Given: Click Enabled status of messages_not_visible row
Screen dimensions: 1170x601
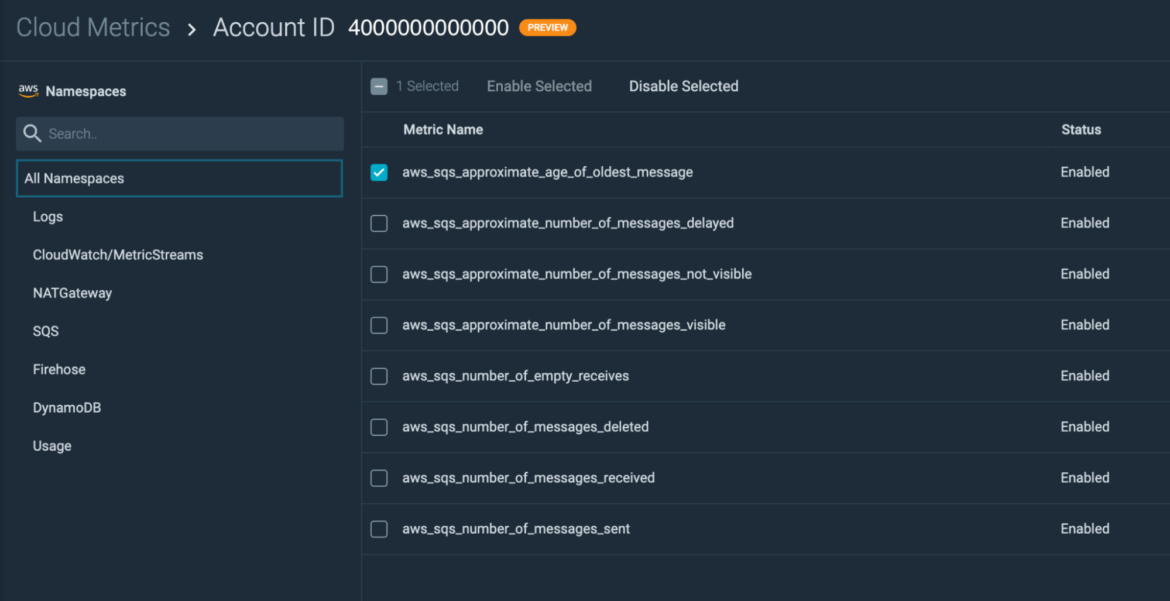Looking at the screenshot, I should (x=1085, y=274).
